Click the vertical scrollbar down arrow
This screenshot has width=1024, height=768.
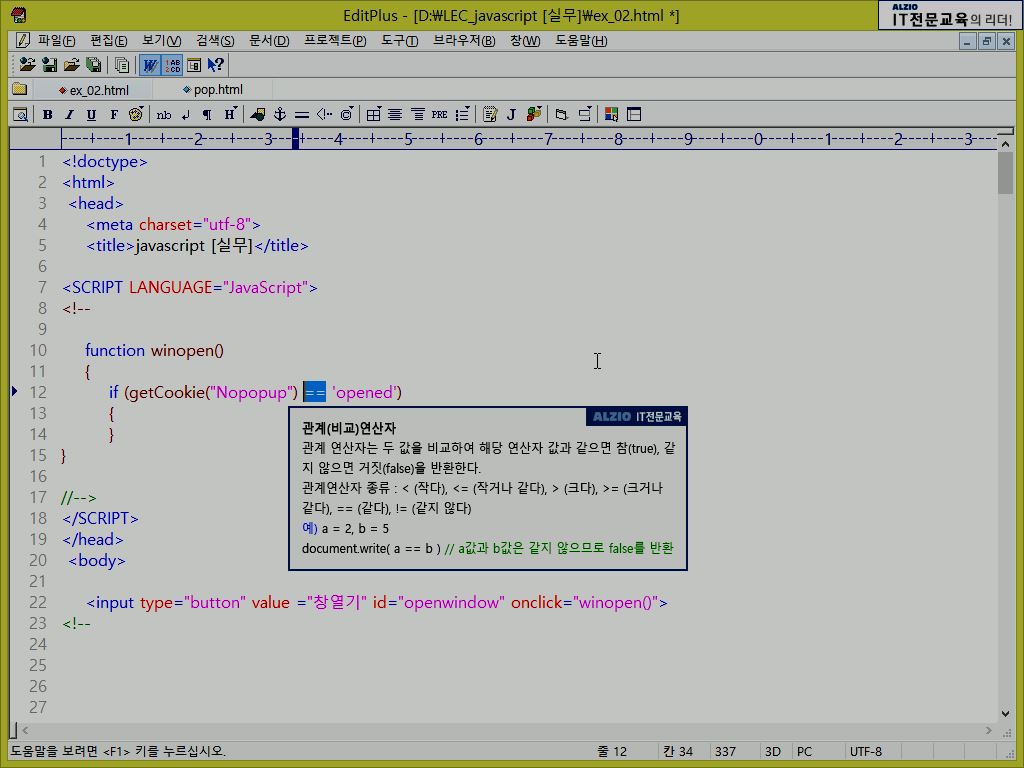pyautogui.click(x=1006, y=714)
